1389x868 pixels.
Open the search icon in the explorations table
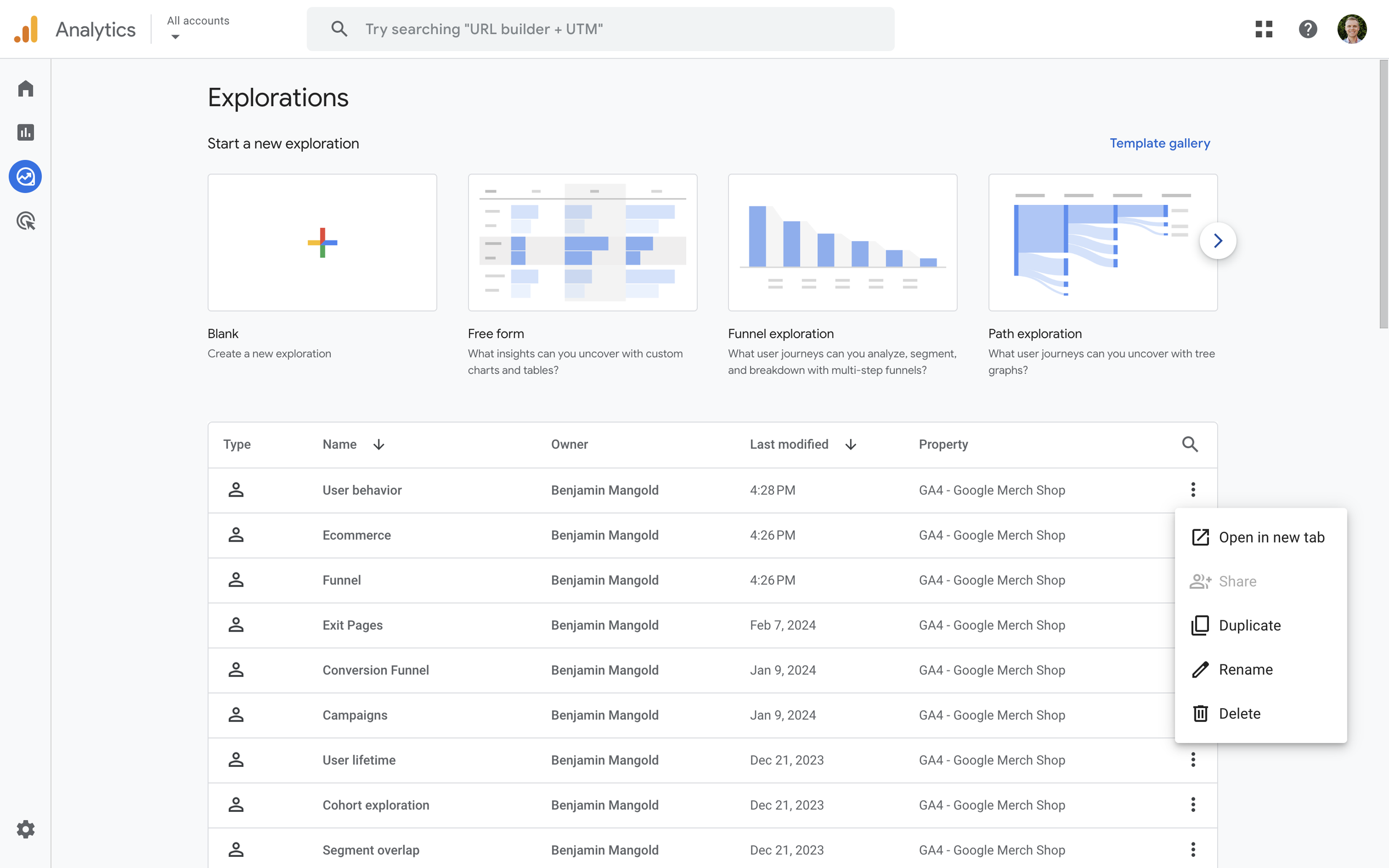(1190, 444)
